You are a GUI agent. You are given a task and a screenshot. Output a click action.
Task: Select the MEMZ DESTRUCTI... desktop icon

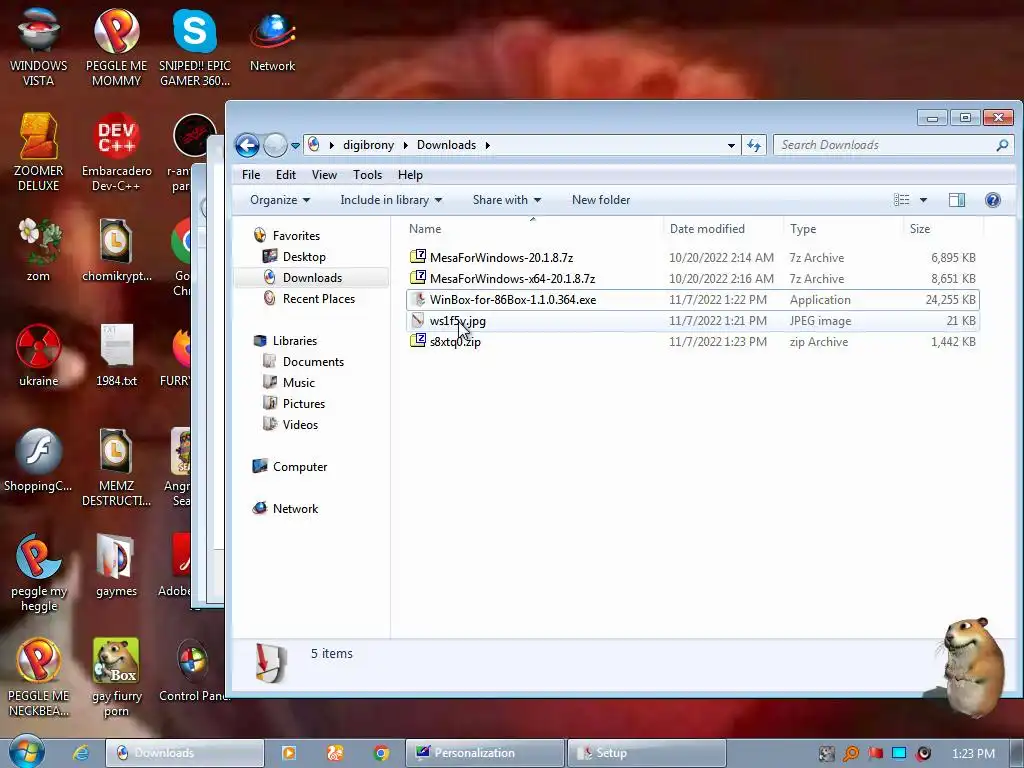click(x=116, y=467)
